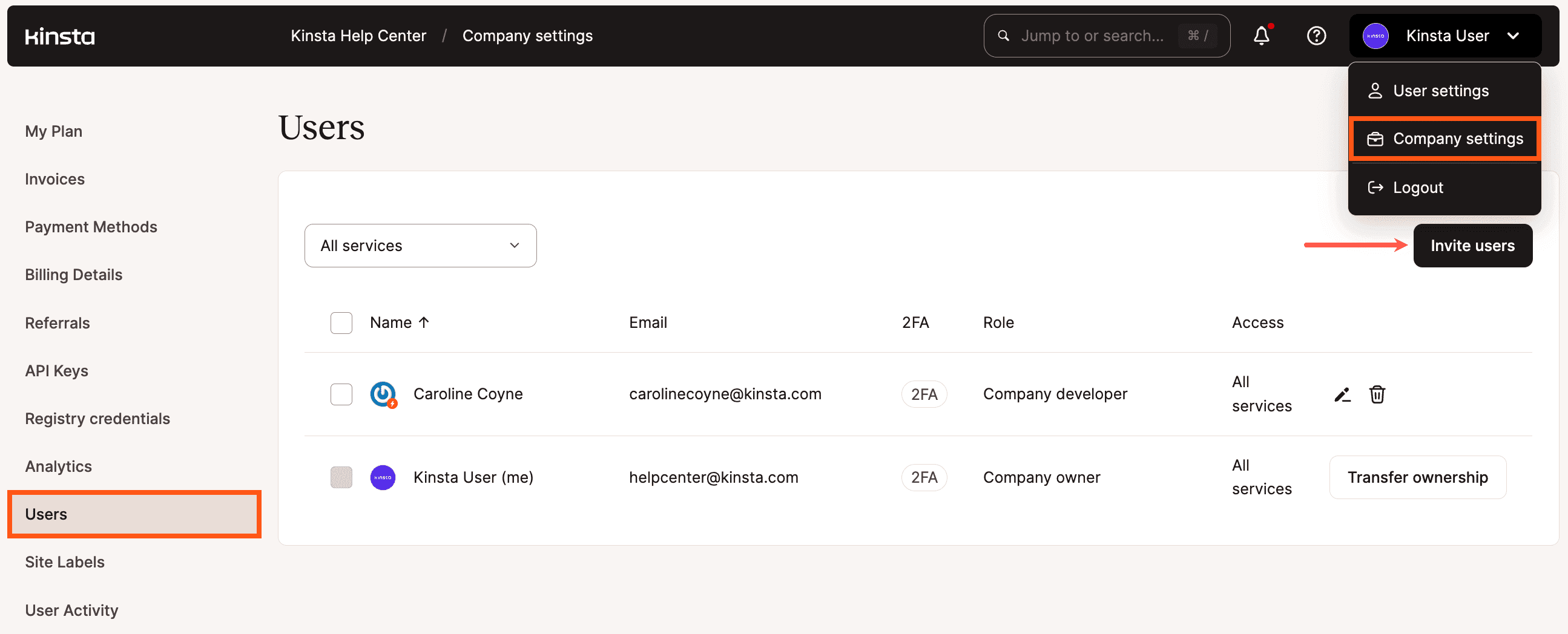Click the search magnifier icon

pyautogui.click(x=1003, y=36)
